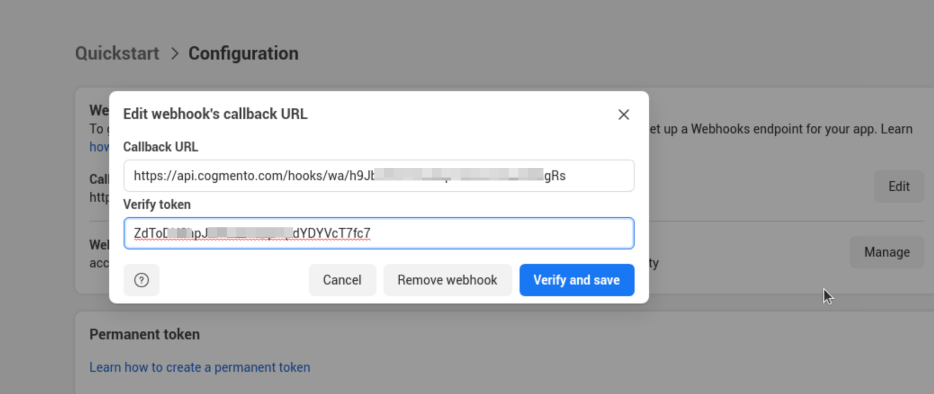Click the Verify token field label
The width and height of the screenshot is (934, 394).
point(157,204)
